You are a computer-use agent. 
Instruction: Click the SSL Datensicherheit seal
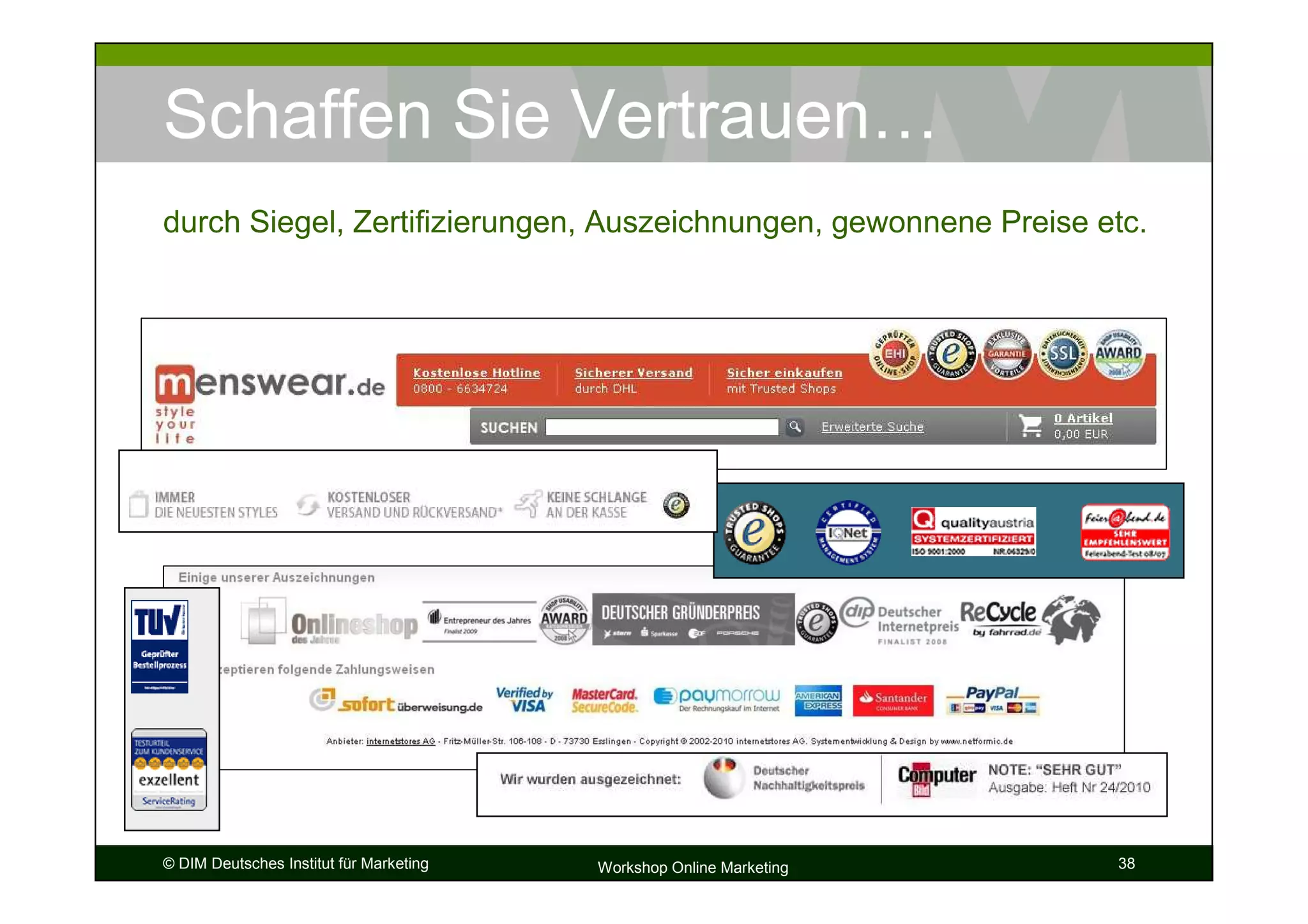pos(1063,354)
